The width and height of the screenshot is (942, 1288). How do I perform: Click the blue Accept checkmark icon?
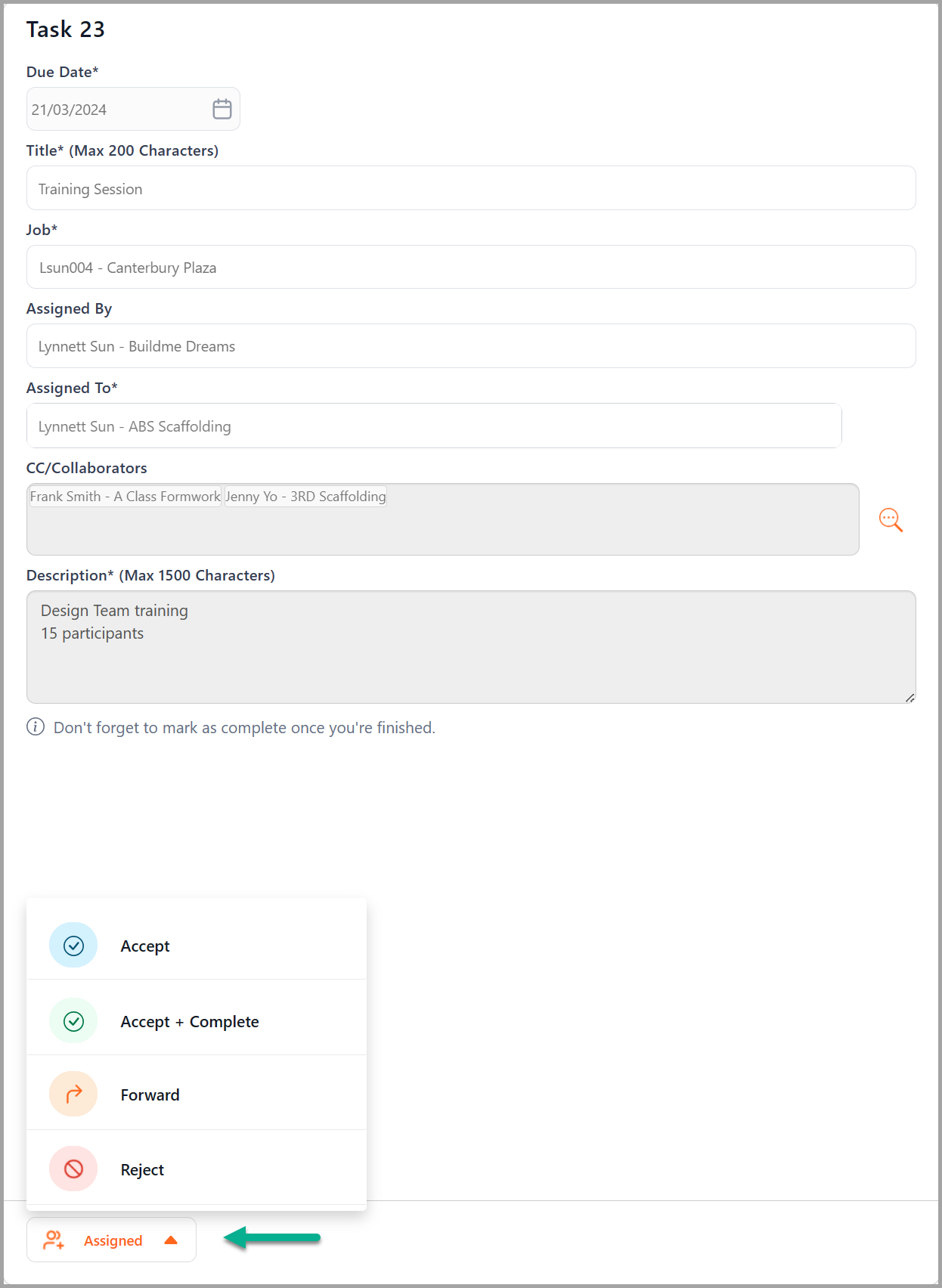point(73,945)
